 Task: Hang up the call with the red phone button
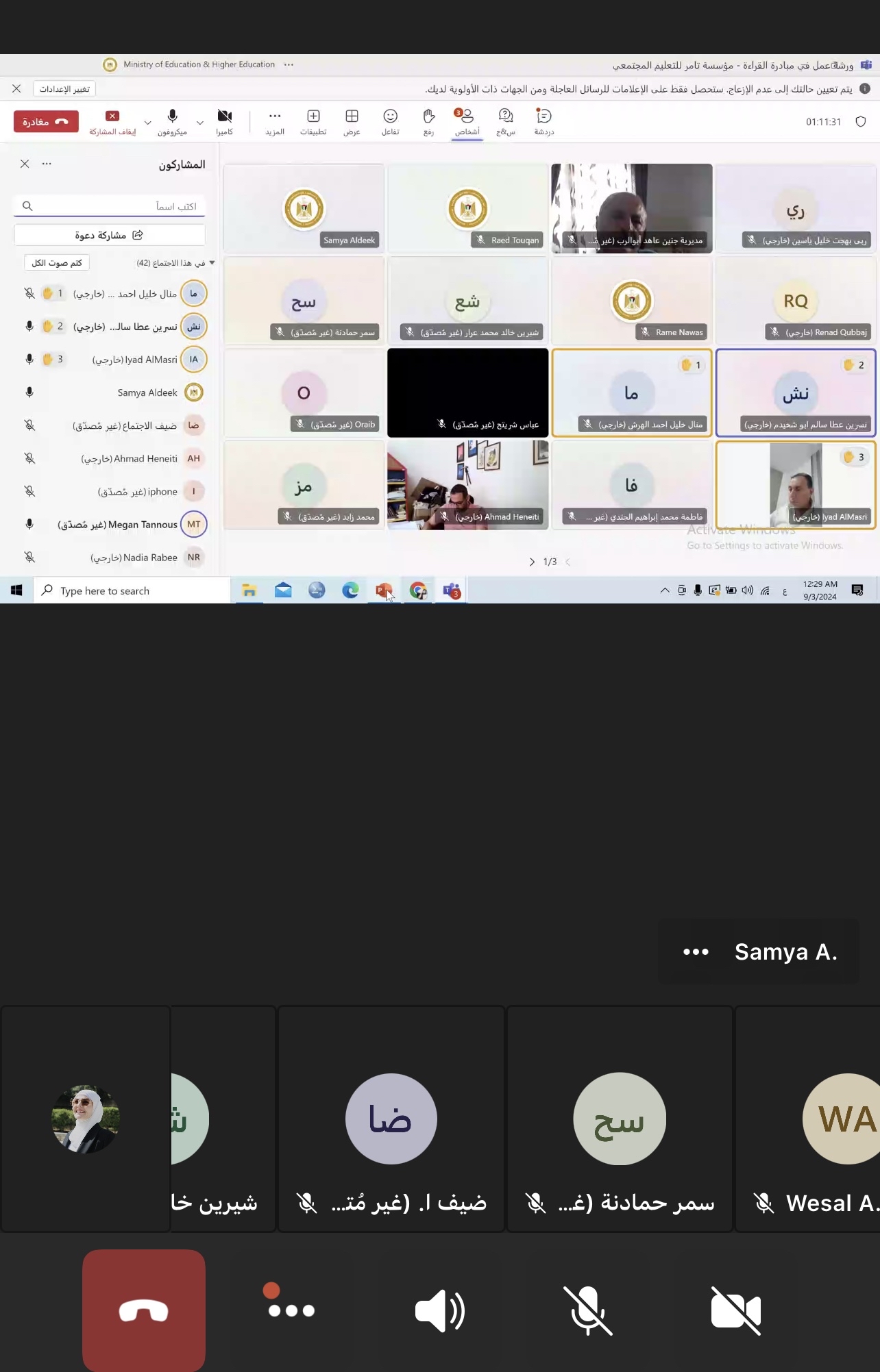(144, 1310)
